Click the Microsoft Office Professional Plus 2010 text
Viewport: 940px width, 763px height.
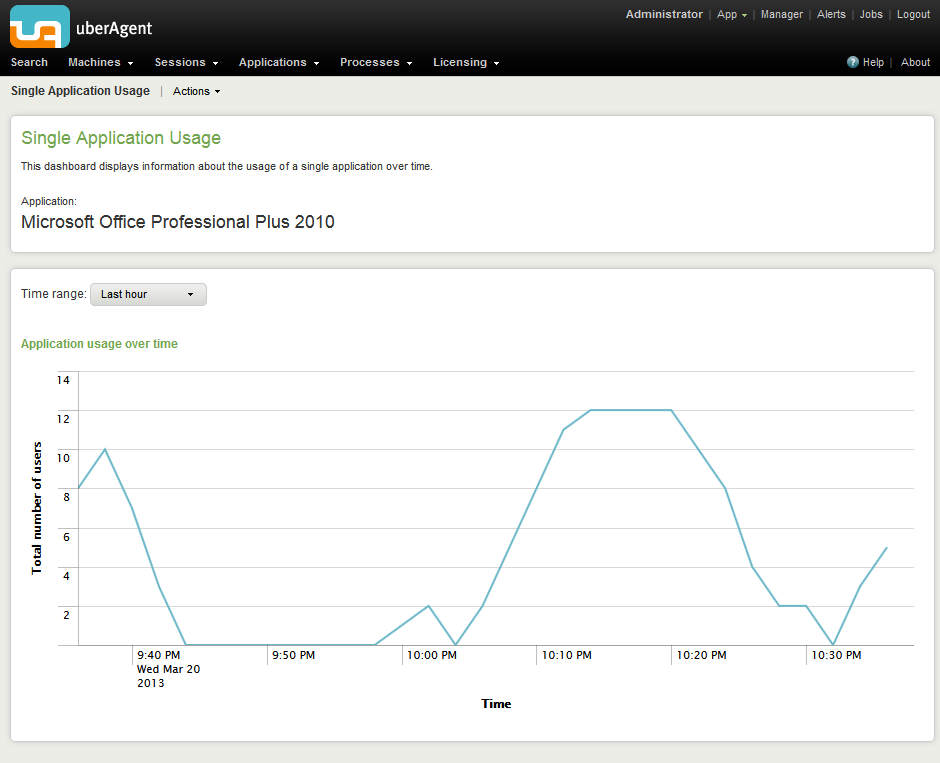(x=177, y=222)
